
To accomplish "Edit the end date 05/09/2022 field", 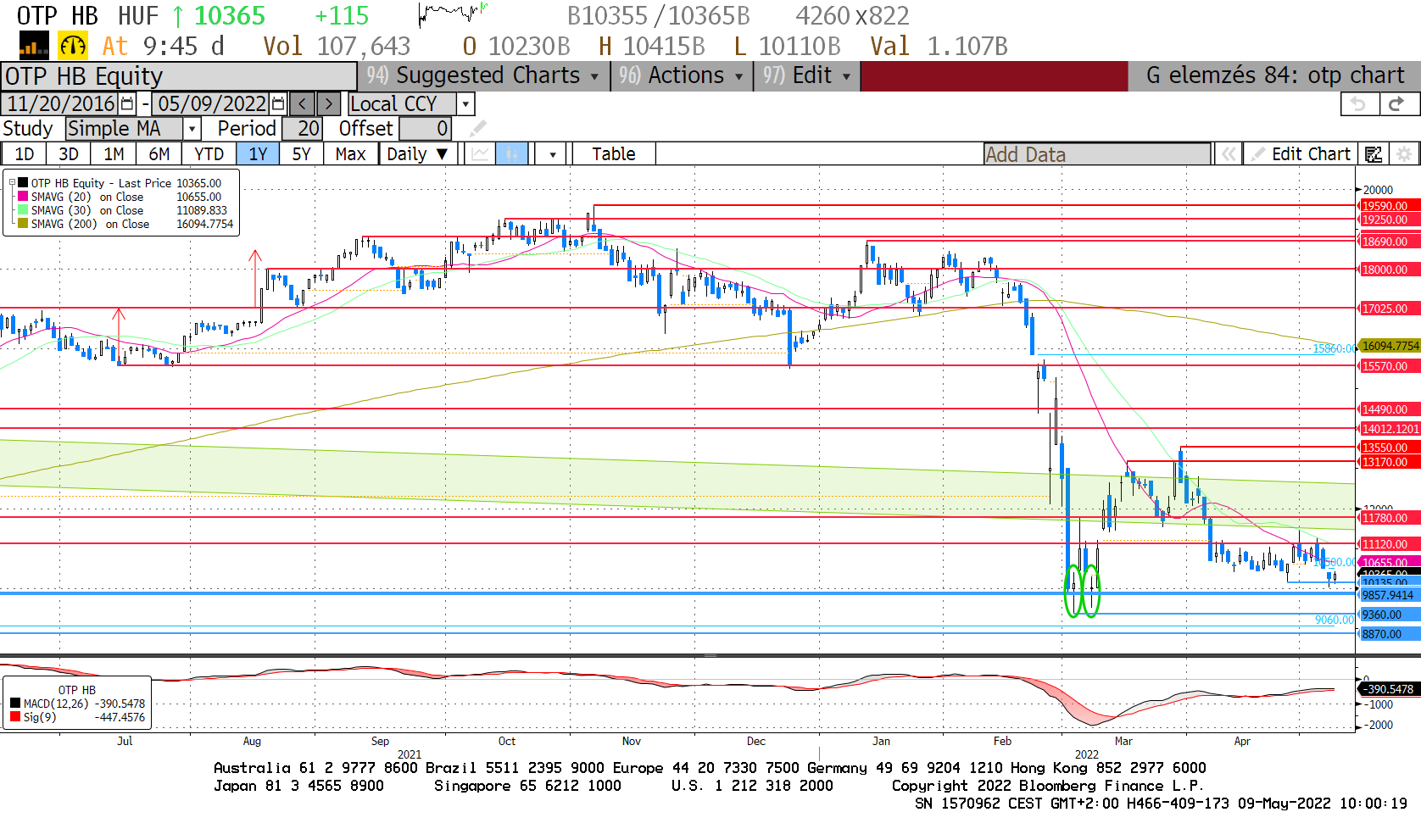I will tap(211, 104).
